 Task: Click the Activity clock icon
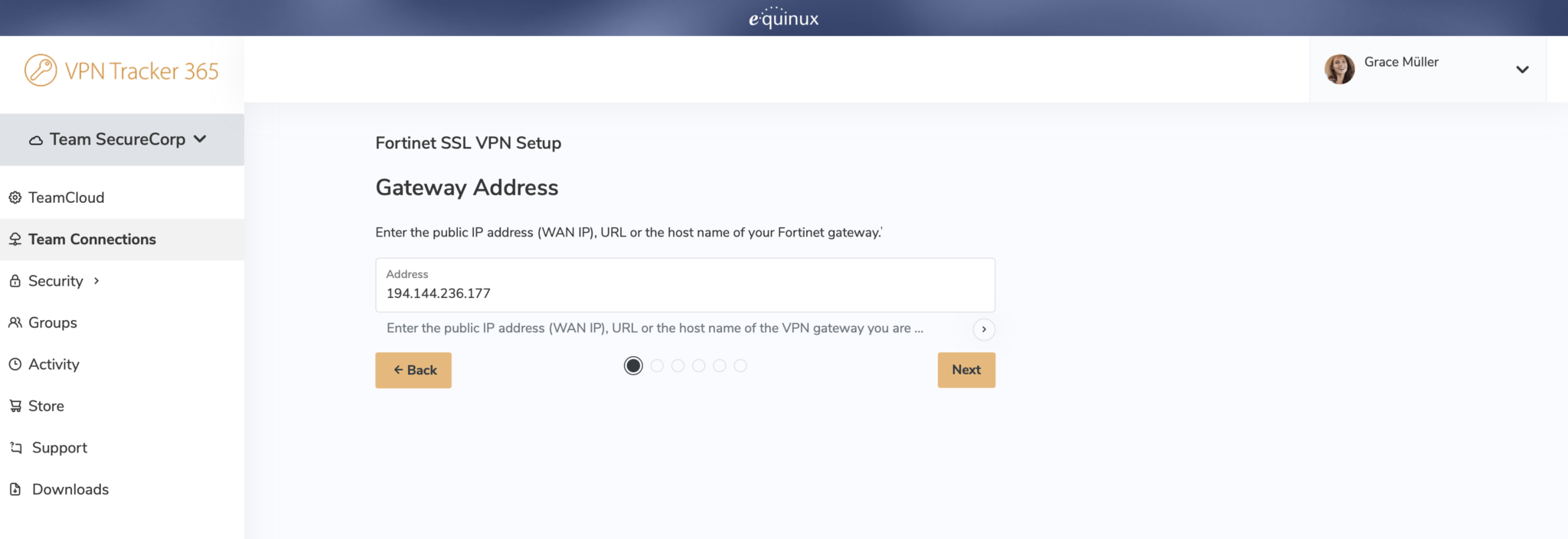15,364
